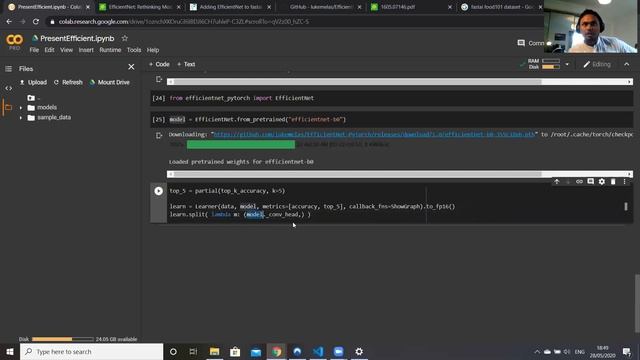Switch to Adding EfficientNet to fastai tab
The image size is (640, 360).
(230, 7)
